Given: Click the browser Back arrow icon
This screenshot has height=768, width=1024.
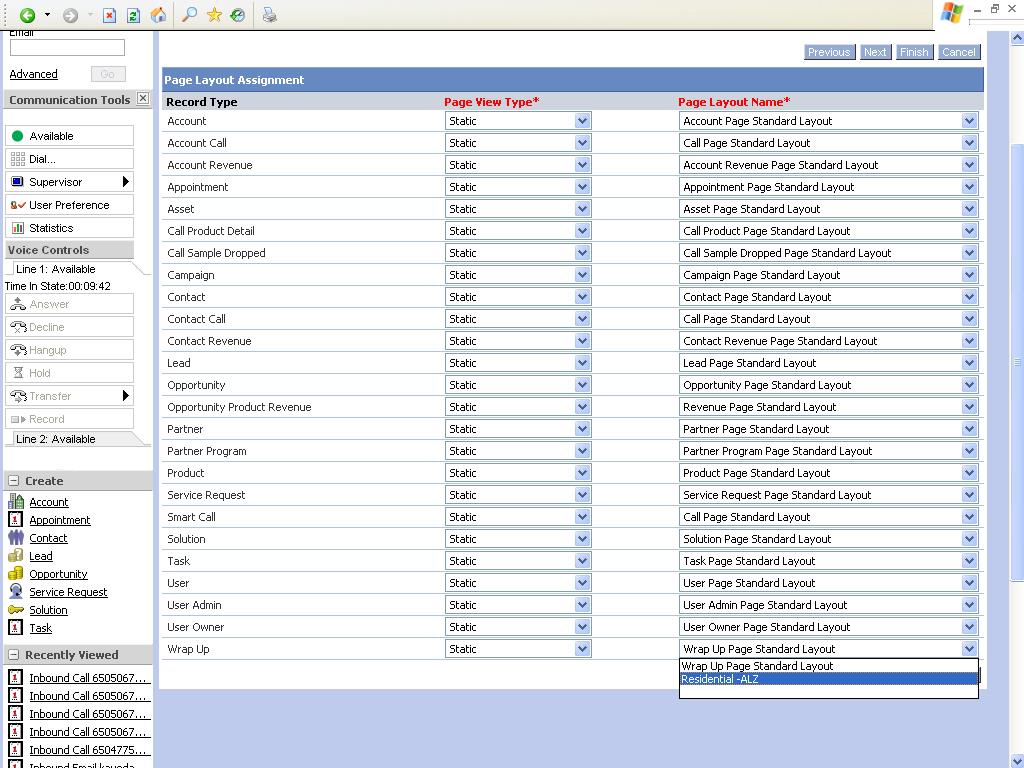Looking at the screenshot, I should tap(27, 15).
